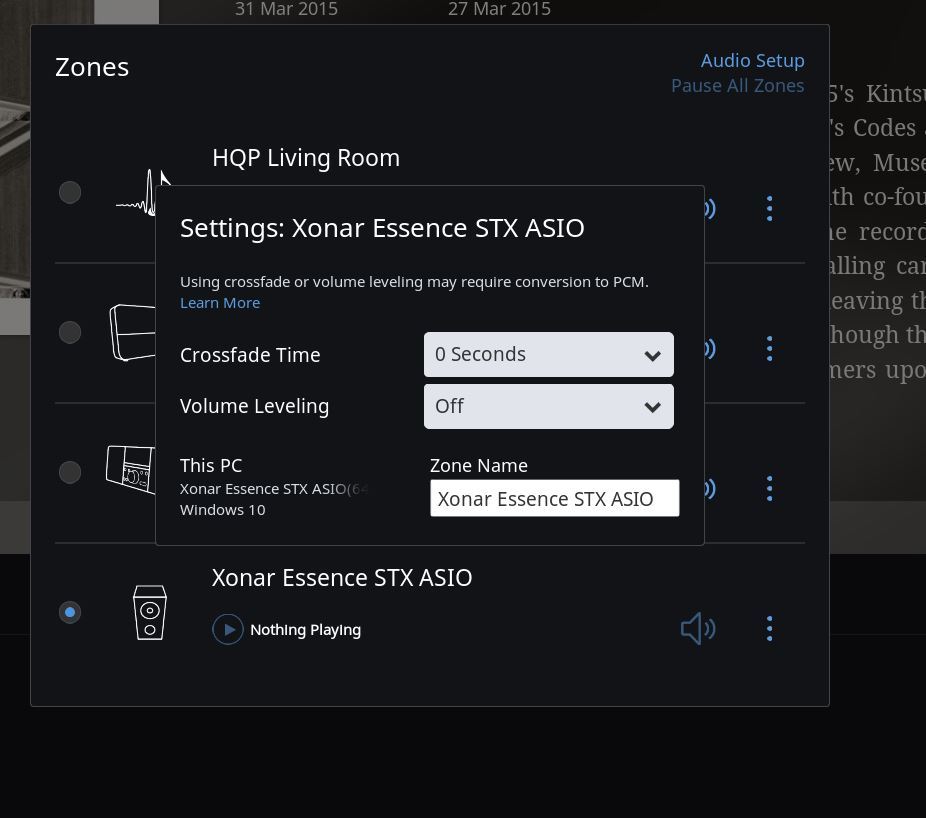Click the third zone stereo device icon

click(131, 470)
